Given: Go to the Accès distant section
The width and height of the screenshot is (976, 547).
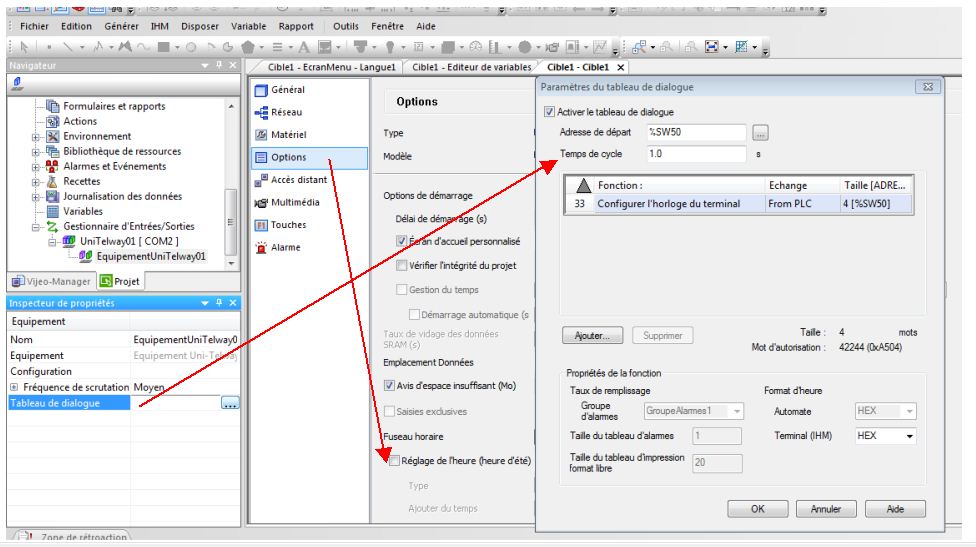Looking at the screenshot, I should 296,179.
